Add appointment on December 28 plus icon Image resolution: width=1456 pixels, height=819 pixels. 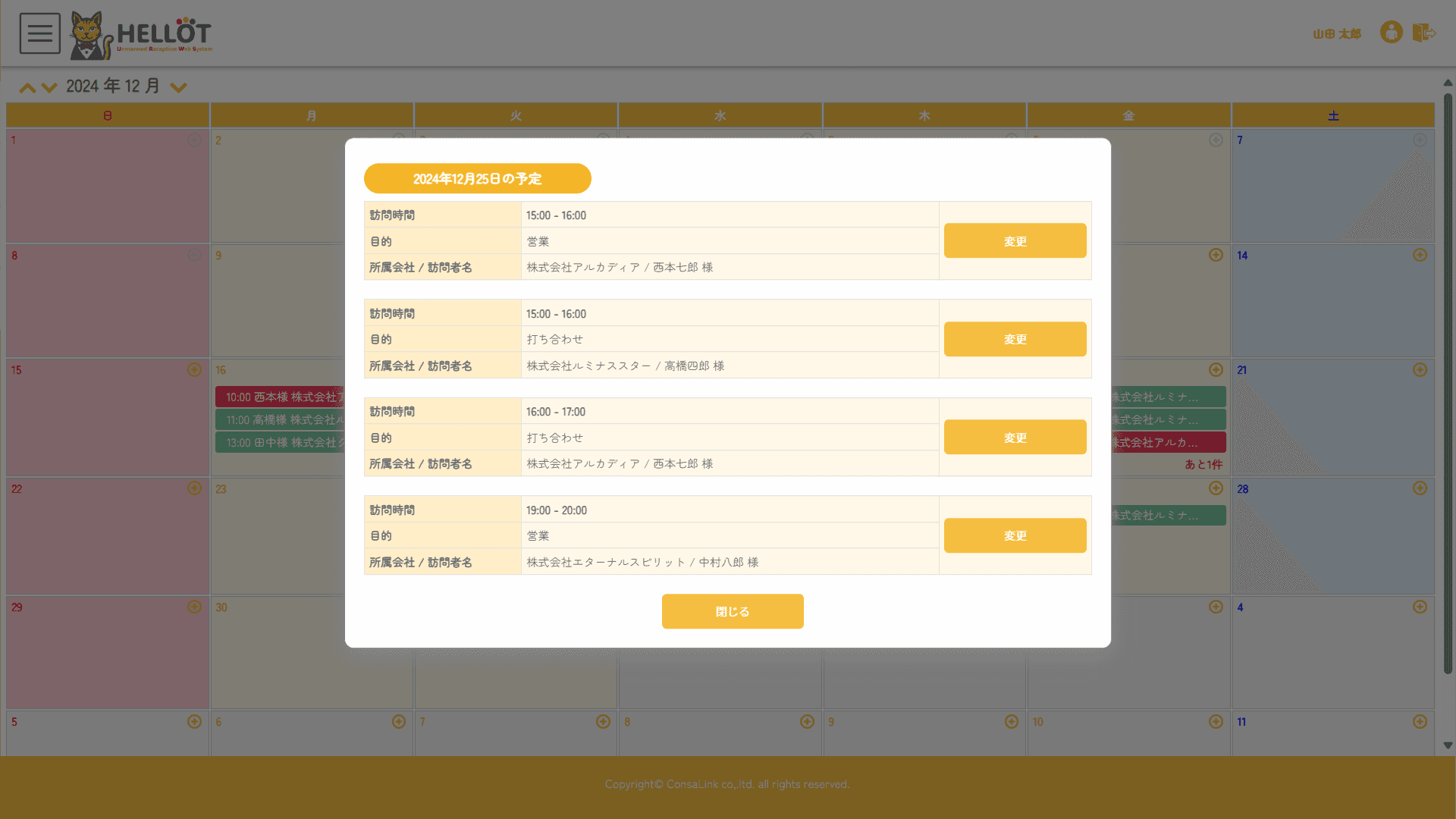(x=1420, y=488)
